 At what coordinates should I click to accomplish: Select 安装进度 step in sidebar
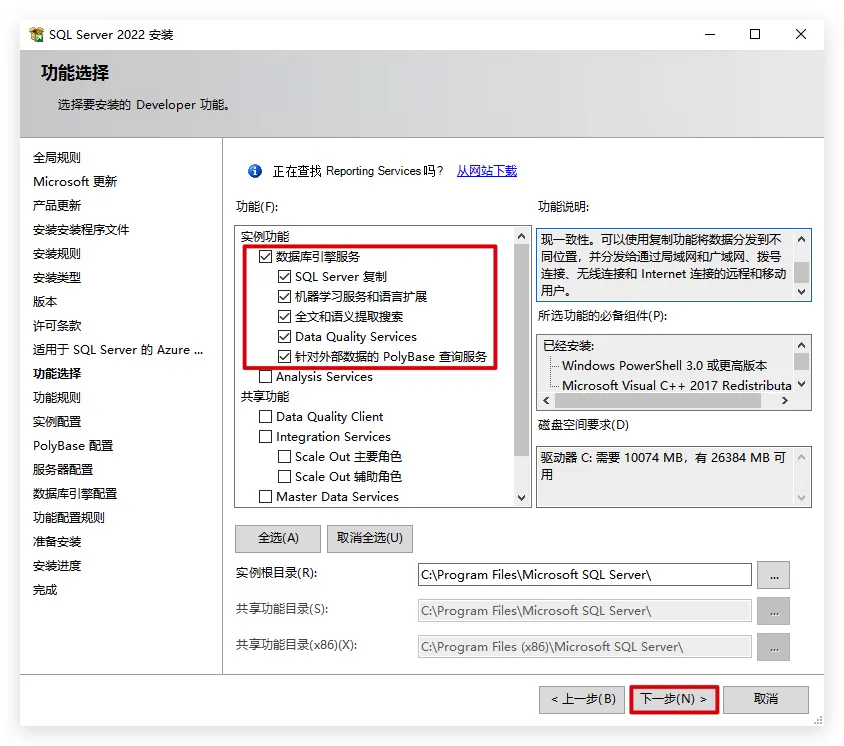57,566
